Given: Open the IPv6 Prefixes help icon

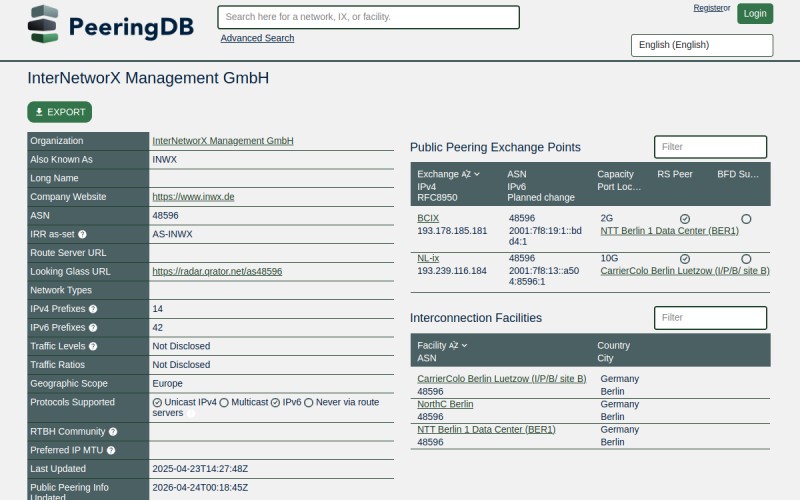Looking at the screenshot, I should [93, 328].
